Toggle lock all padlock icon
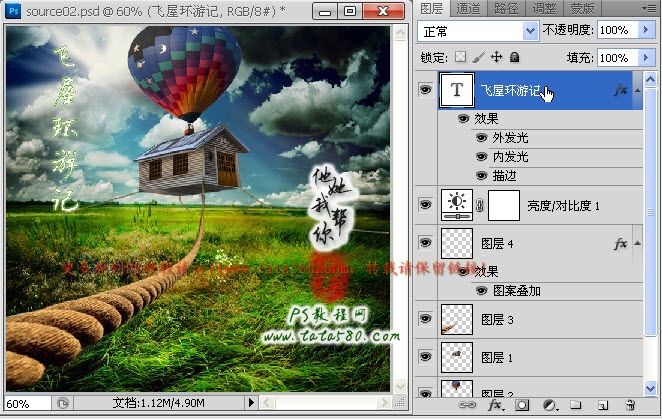 pyautogui.click(x=514, y=57)
